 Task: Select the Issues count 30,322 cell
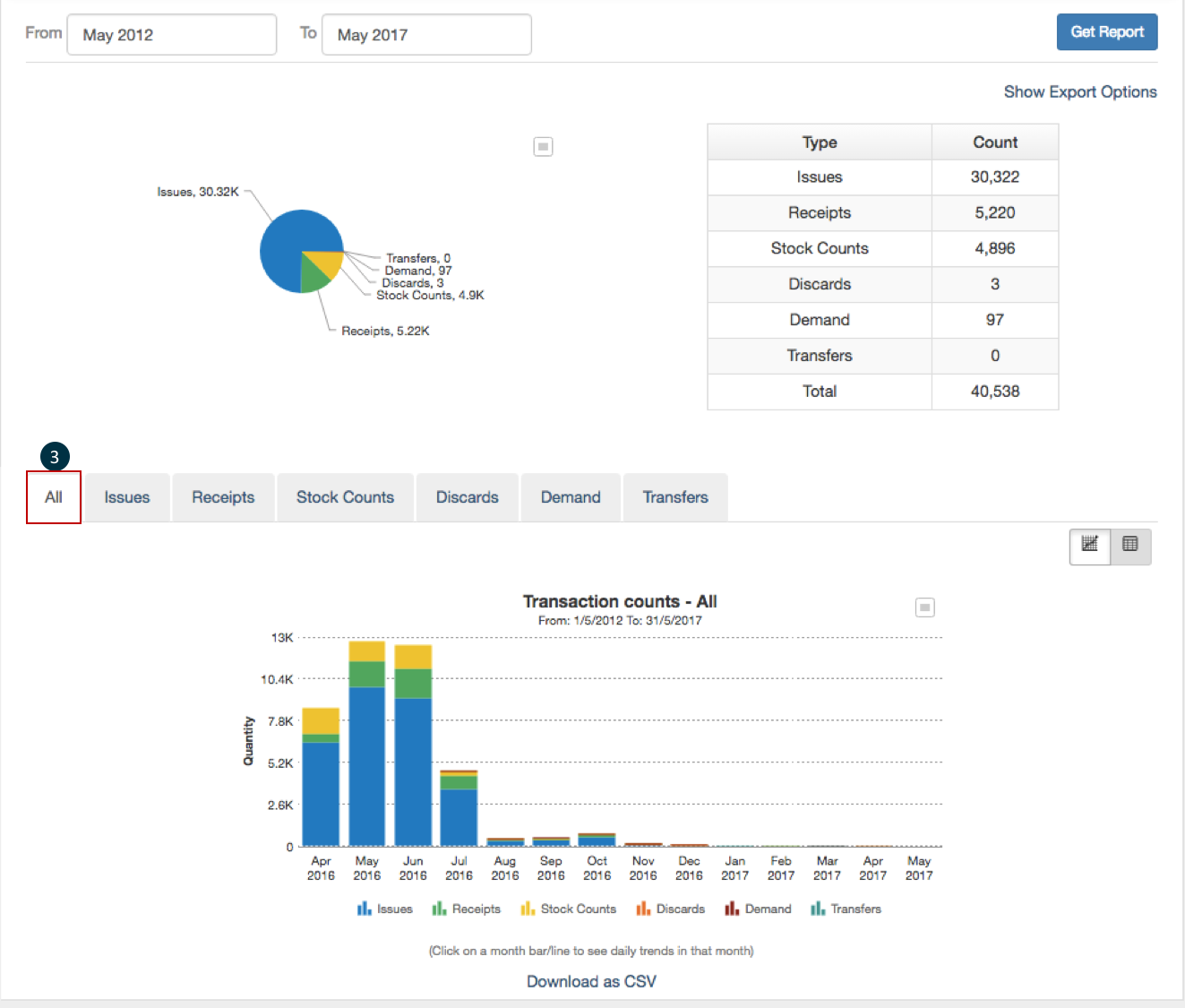click(995, 177)
